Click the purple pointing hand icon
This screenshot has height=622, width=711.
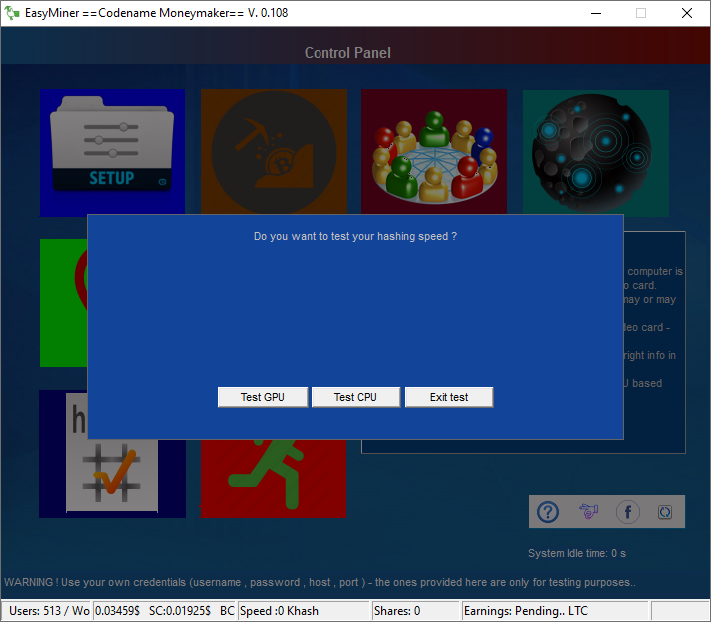[x=588, y=512]
